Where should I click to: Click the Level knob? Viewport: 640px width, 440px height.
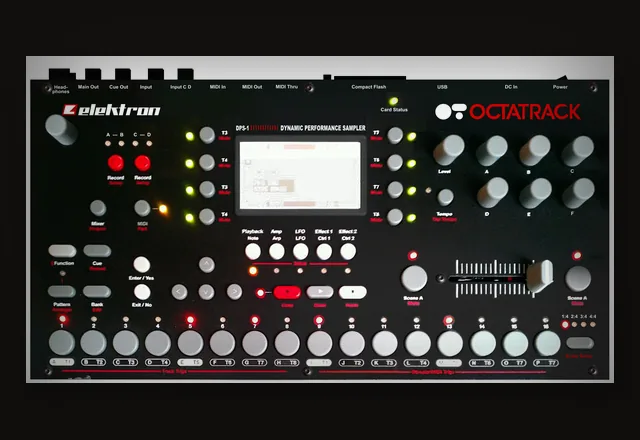(x=449, y=150)
